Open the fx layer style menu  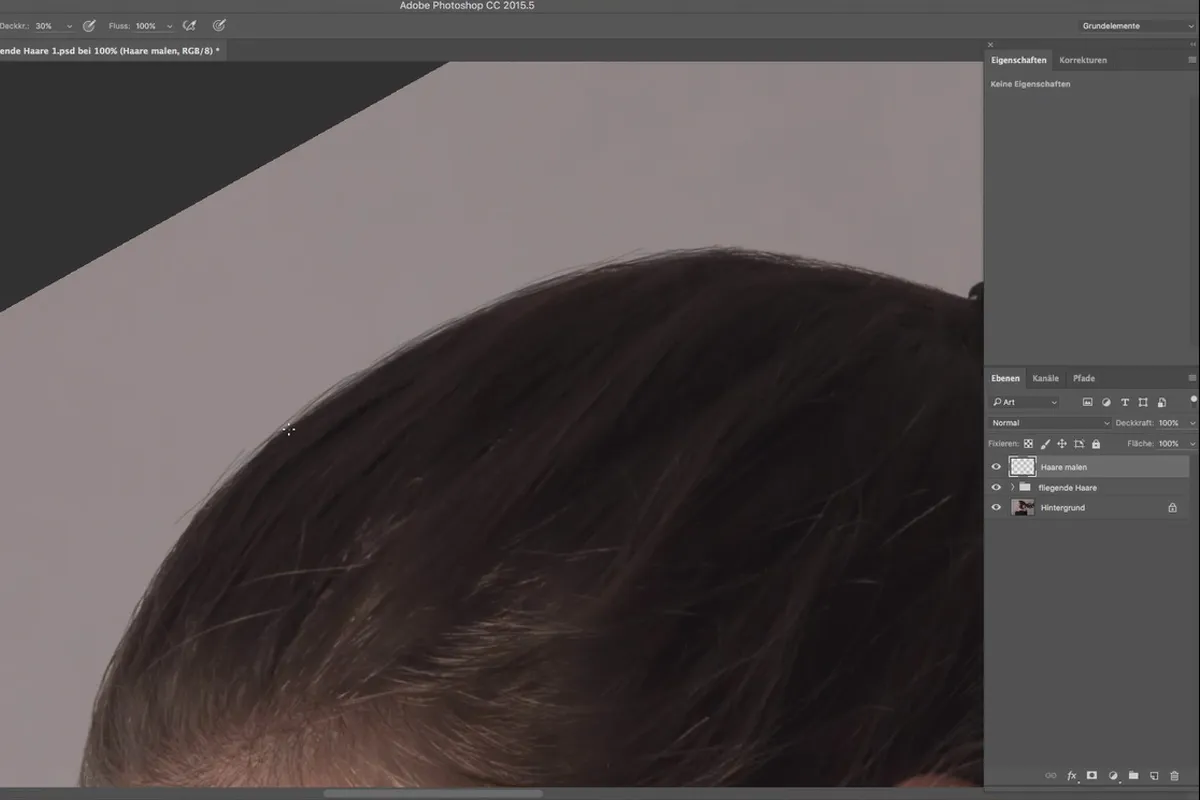click(x=1071, y=775)
